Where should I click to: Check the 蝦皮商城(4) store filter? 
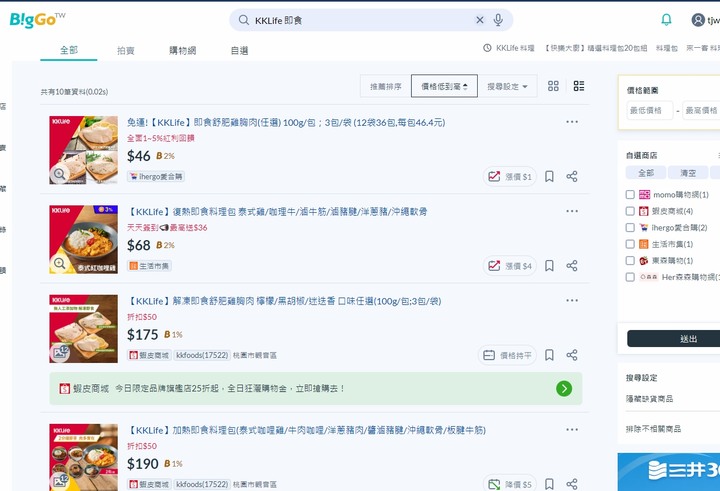(630, 211)
